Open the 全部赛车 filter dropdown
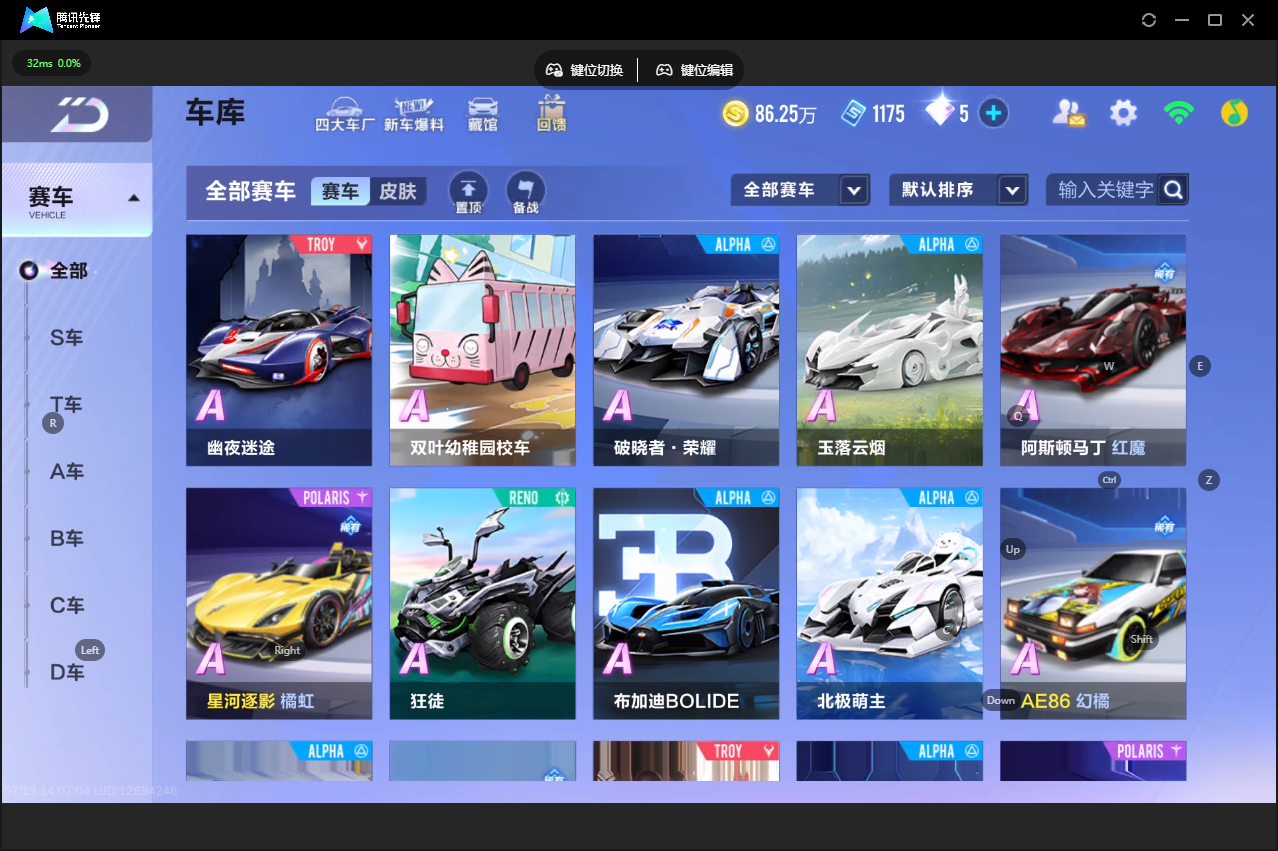Image resolution: width=1278 pixels, height=851 pixels. coord(800,190)
